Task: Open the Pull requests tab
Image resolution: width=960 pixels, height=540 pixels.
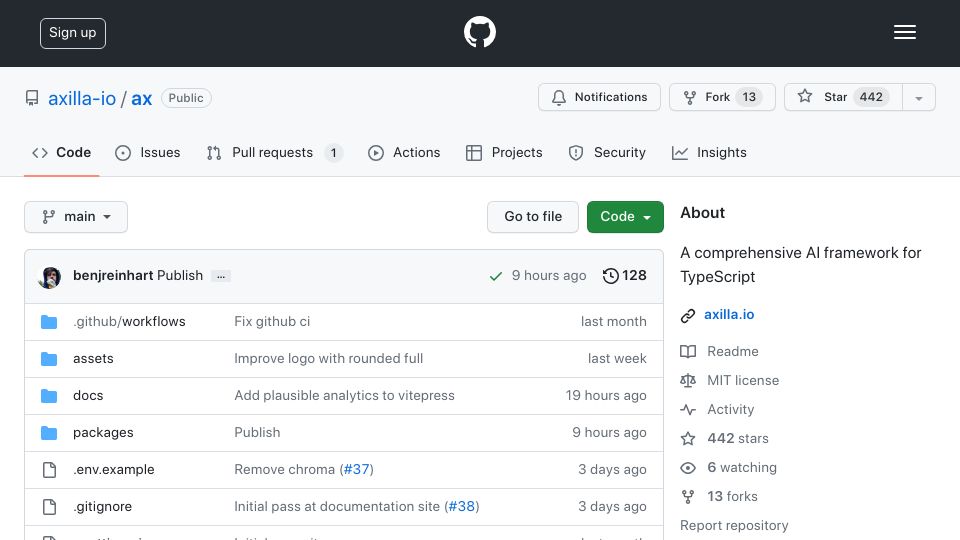Action: click(x=275, y=152)
